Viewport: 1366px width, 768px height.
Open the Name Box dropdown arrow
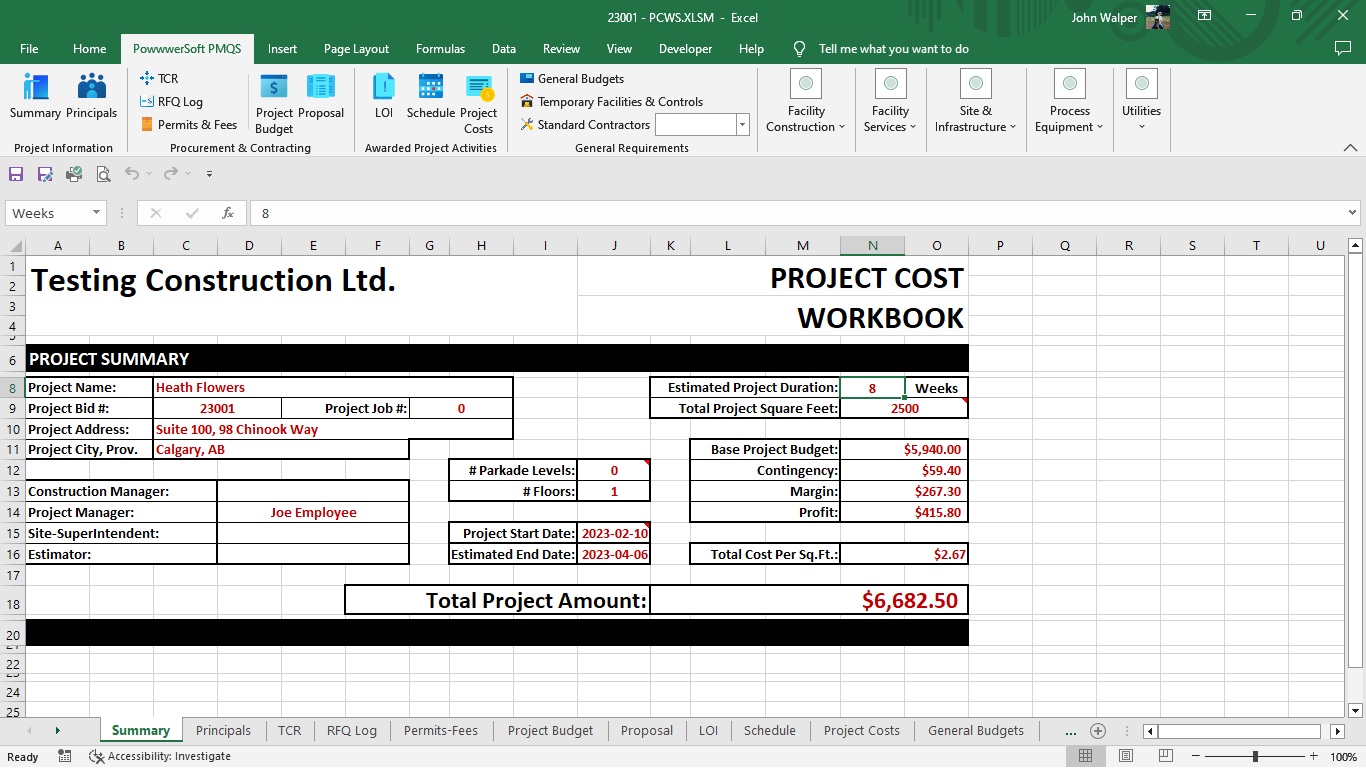[x=96, y=213]
